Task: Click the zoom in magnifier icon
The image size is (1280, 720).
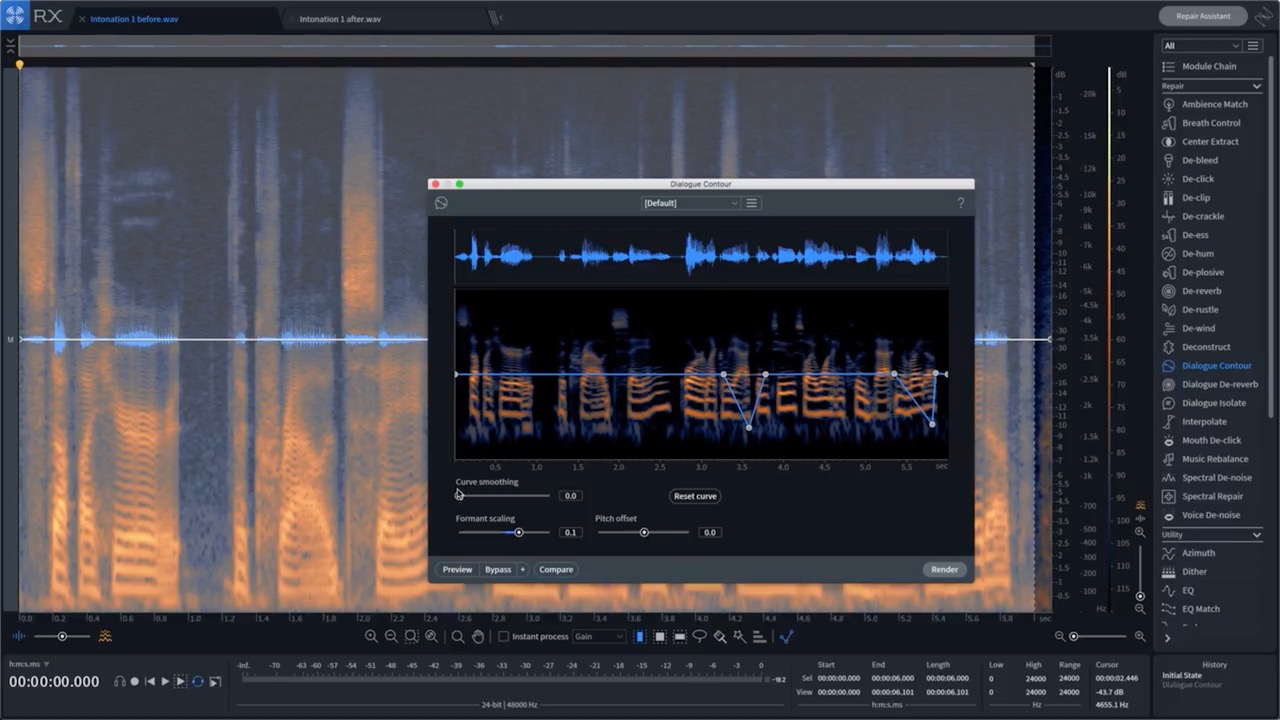Action: coord(371,637)
